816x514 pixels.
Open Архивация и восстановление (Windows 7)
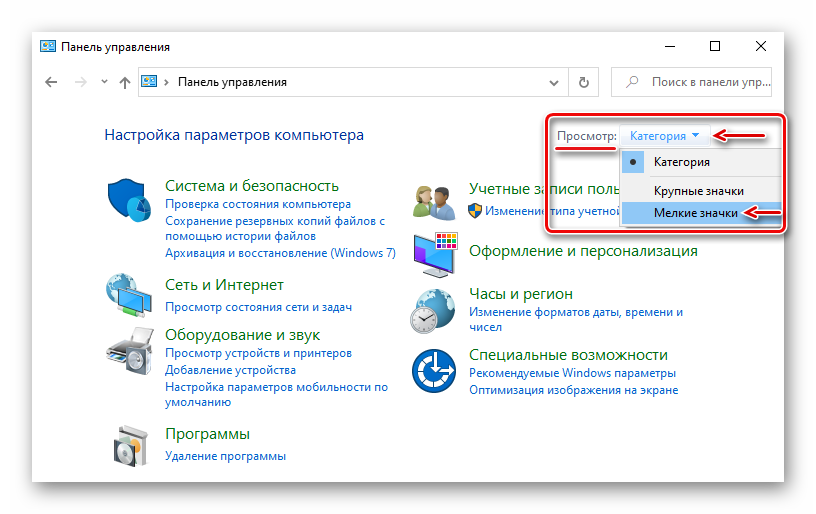(x=280, y=253)
